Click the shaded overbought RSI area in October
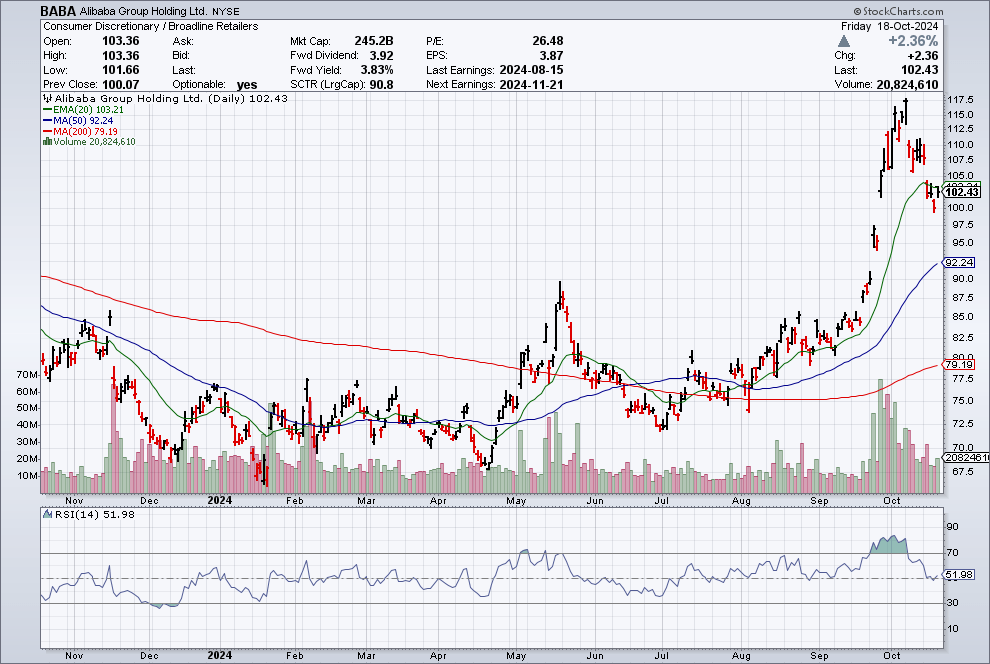The height and width of the screenshot is (664, 990). [889, 546]
